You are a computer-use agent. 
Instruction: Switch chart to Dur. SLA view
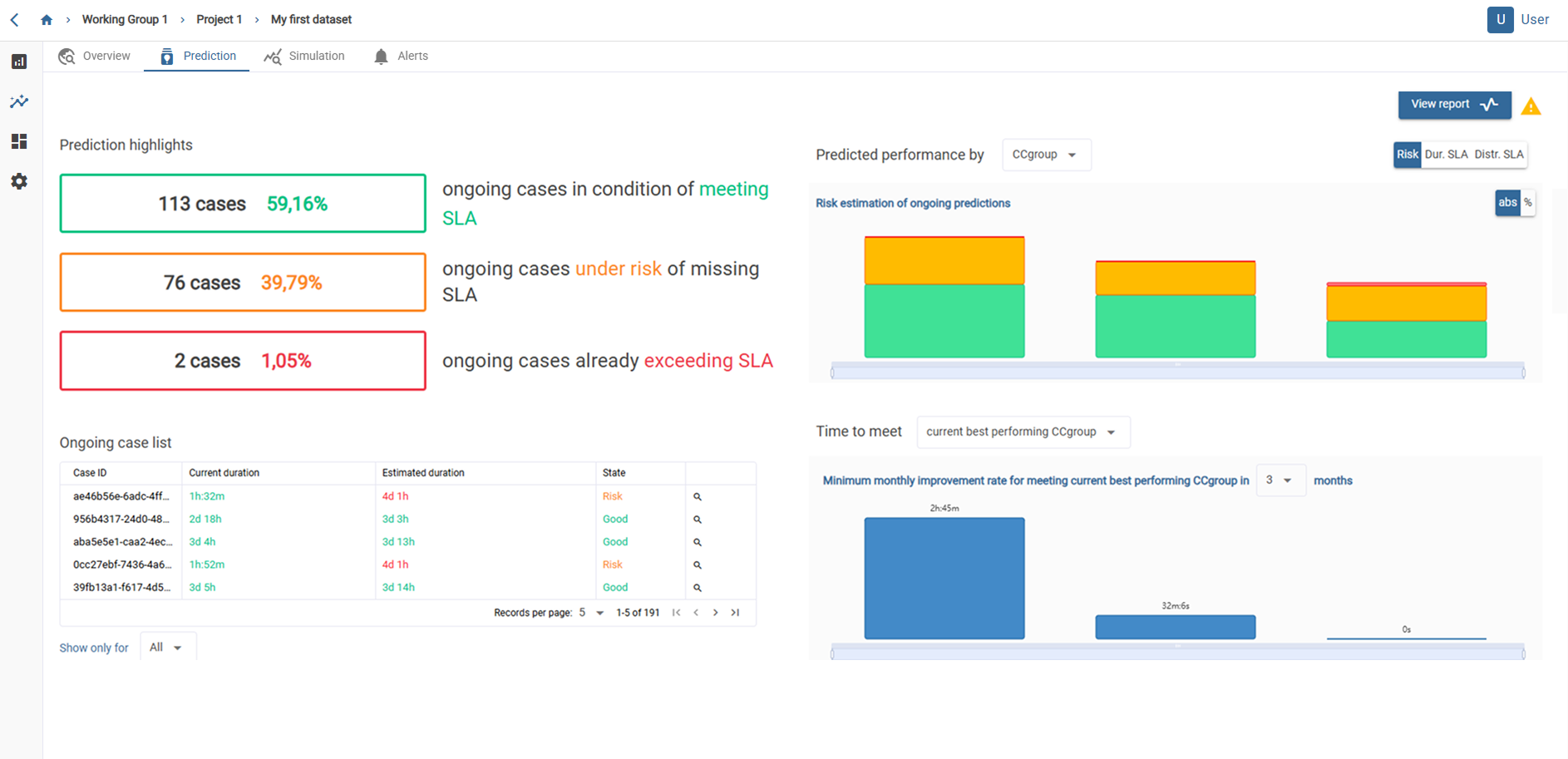click(1446, 155)
